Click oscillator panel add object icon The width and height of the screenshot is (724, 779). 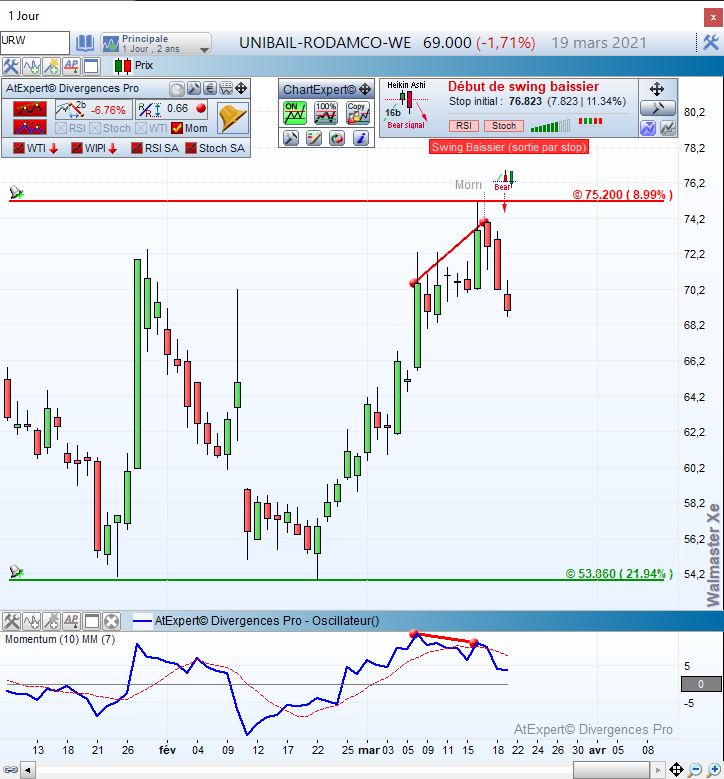coord(51,621)
